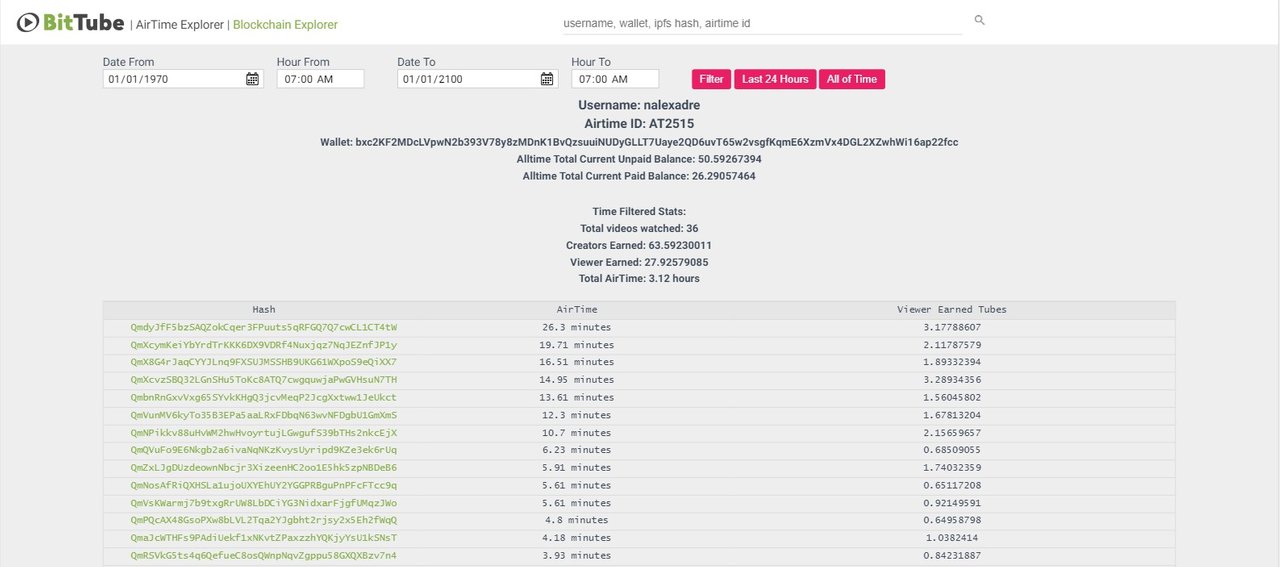The image size is (1280, 567).
Task: Click the Last 24 Hours button
Action: click(775, 79)
